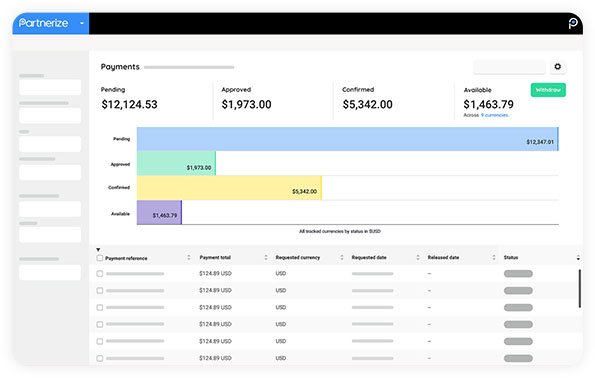The height and width of the screenshot is (378, 595).
Task: Click the Partnerize logo
Action: point(44,23)
